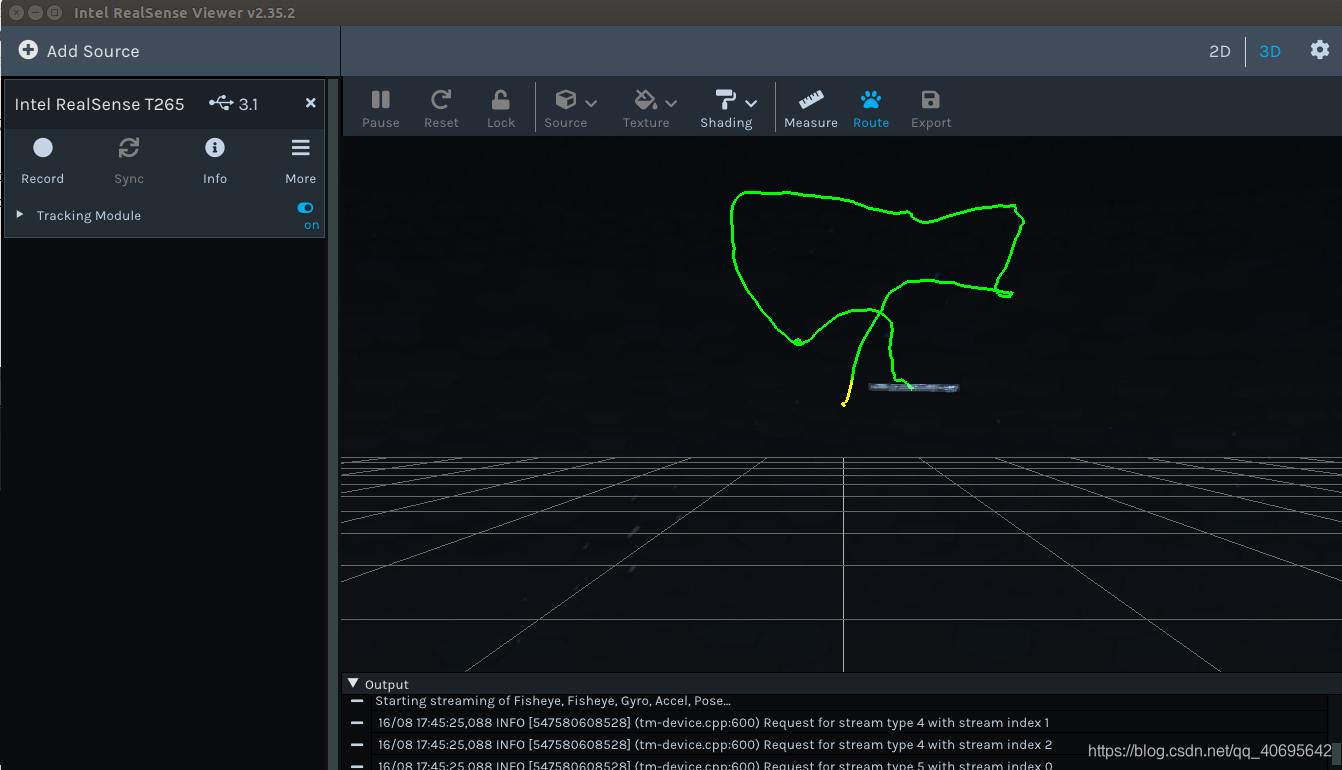Collapse the stream index 2 log entry

pos(357,744)
